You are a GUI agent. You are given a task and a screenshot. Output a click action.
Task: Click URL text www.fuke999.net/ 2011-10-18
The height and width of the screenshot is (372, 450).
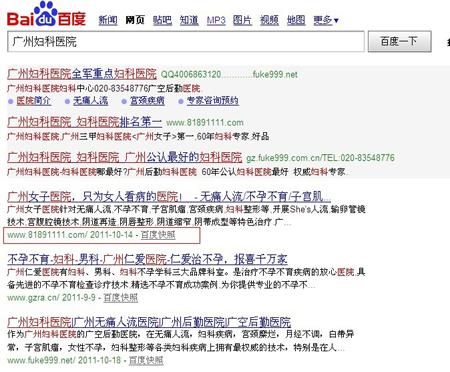click(64, 360)
